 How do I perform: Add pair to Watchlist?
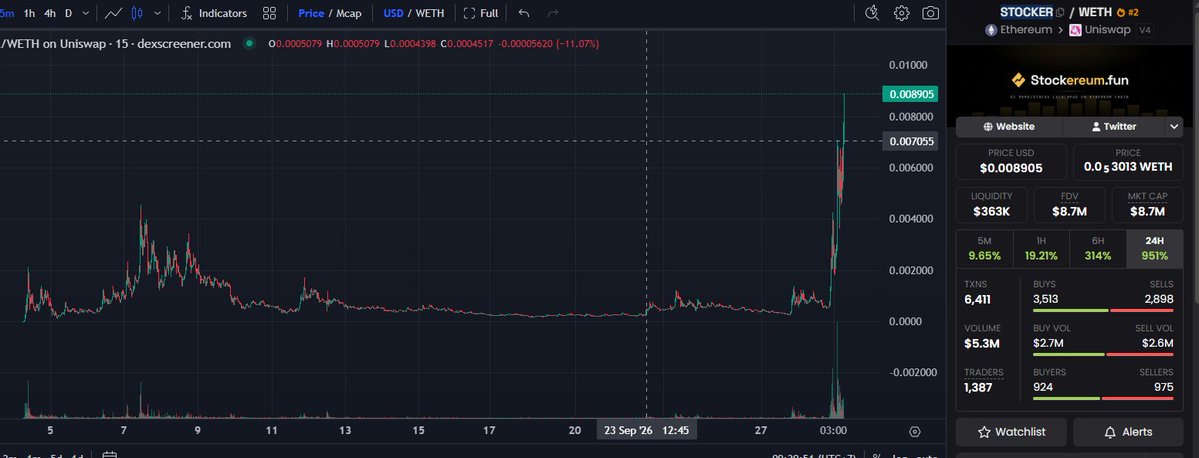pos(1010,432)
